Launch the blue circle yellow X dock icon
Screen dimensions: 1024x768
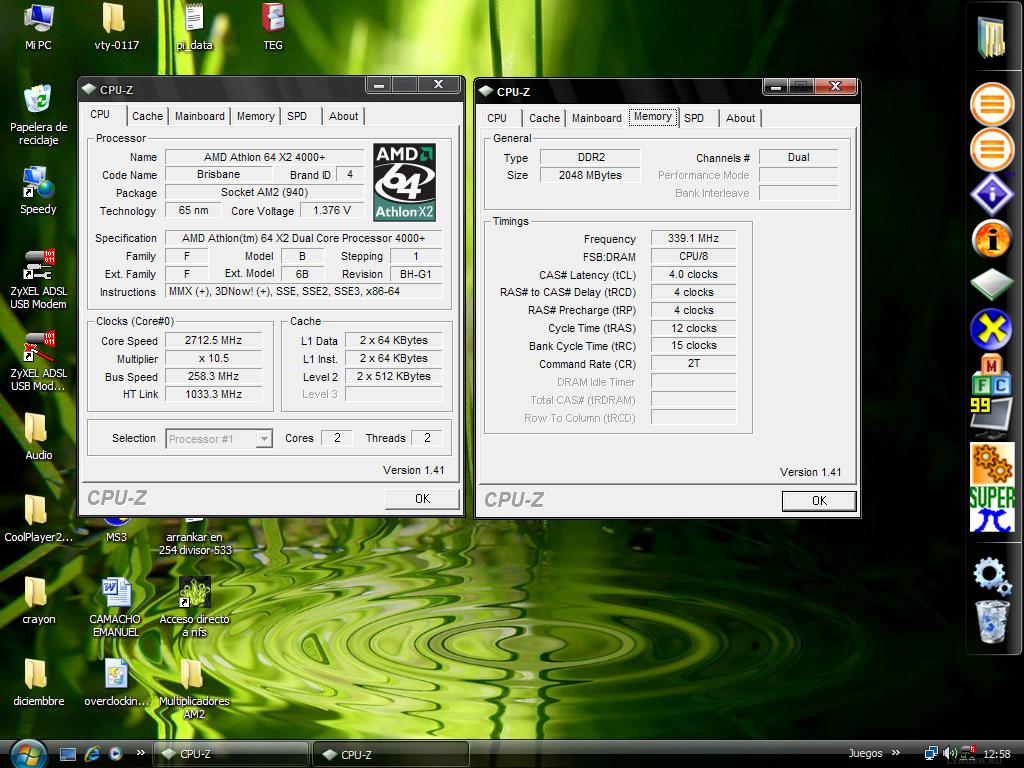991,328
